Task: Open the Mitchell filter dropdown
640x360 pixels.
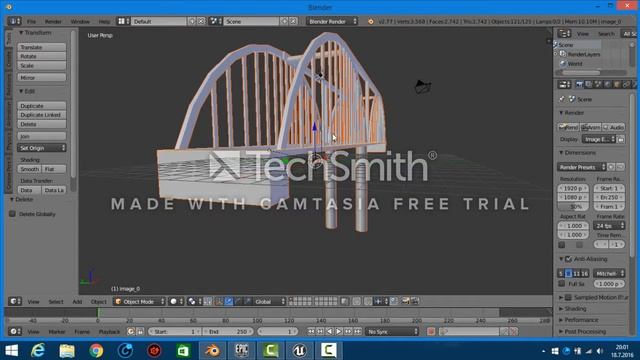Action: tap(609, 273)
